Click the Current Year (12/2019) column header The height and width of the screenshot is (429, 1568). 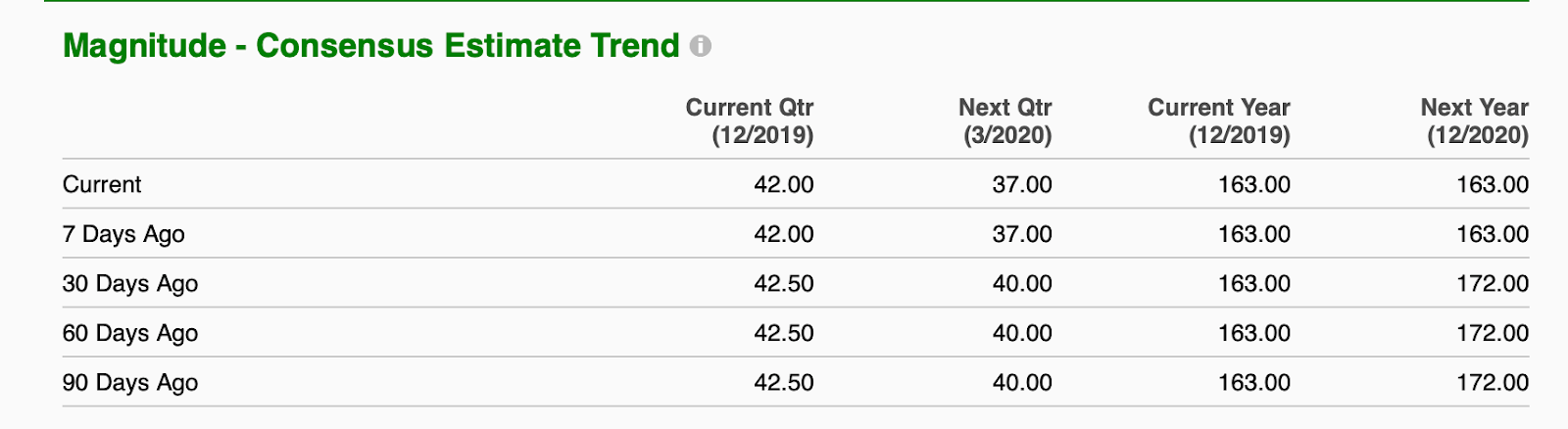(1219, 121)
